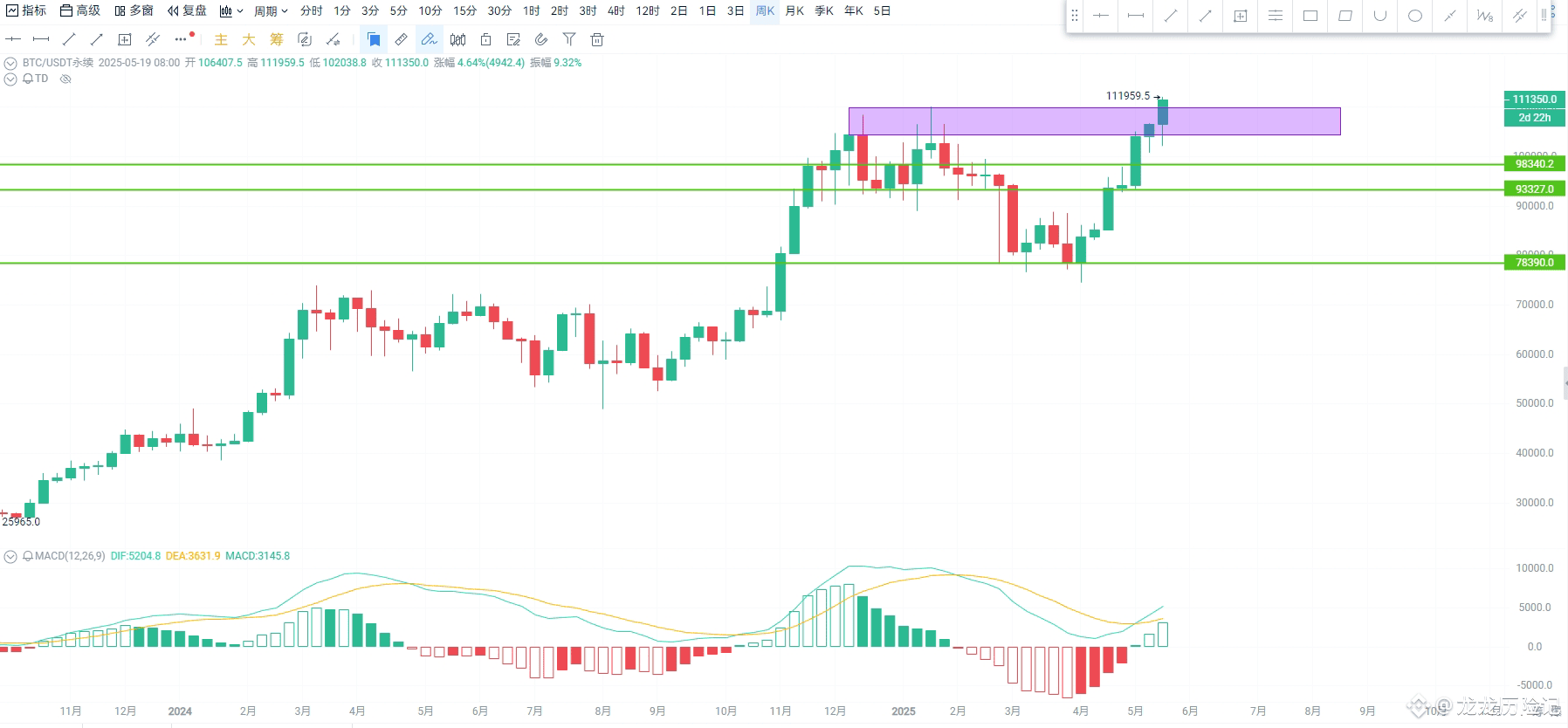Viewport: 1568px width, 728px height.
Task: Select the measure box tool in main toolbar
Action: click(125, 39)
